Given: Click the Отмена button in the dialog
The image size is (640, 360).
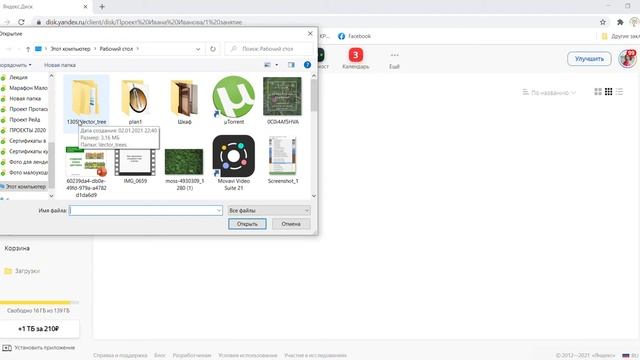Looking at the screenshot, I should [x=291, y=224].
